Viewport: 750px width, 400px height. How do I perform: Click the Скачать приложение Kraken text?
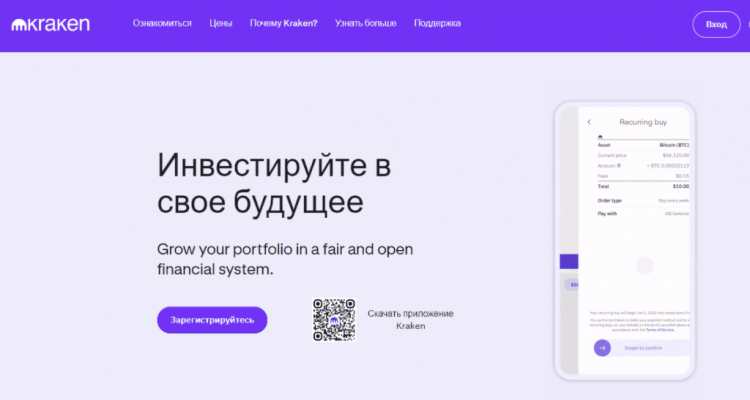tap(410, 320)
